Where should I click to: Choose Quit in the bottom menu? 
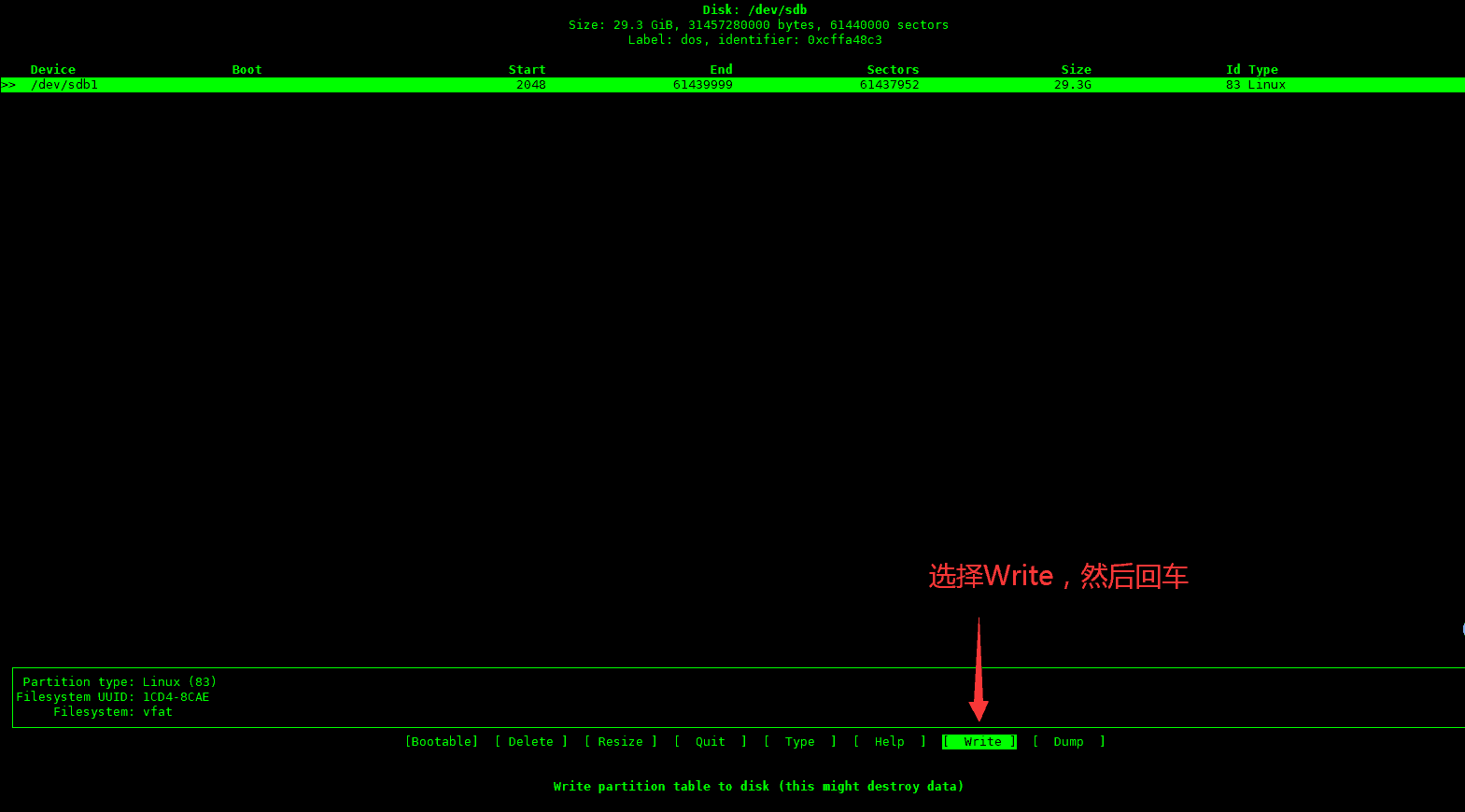[x=711, y=742]
